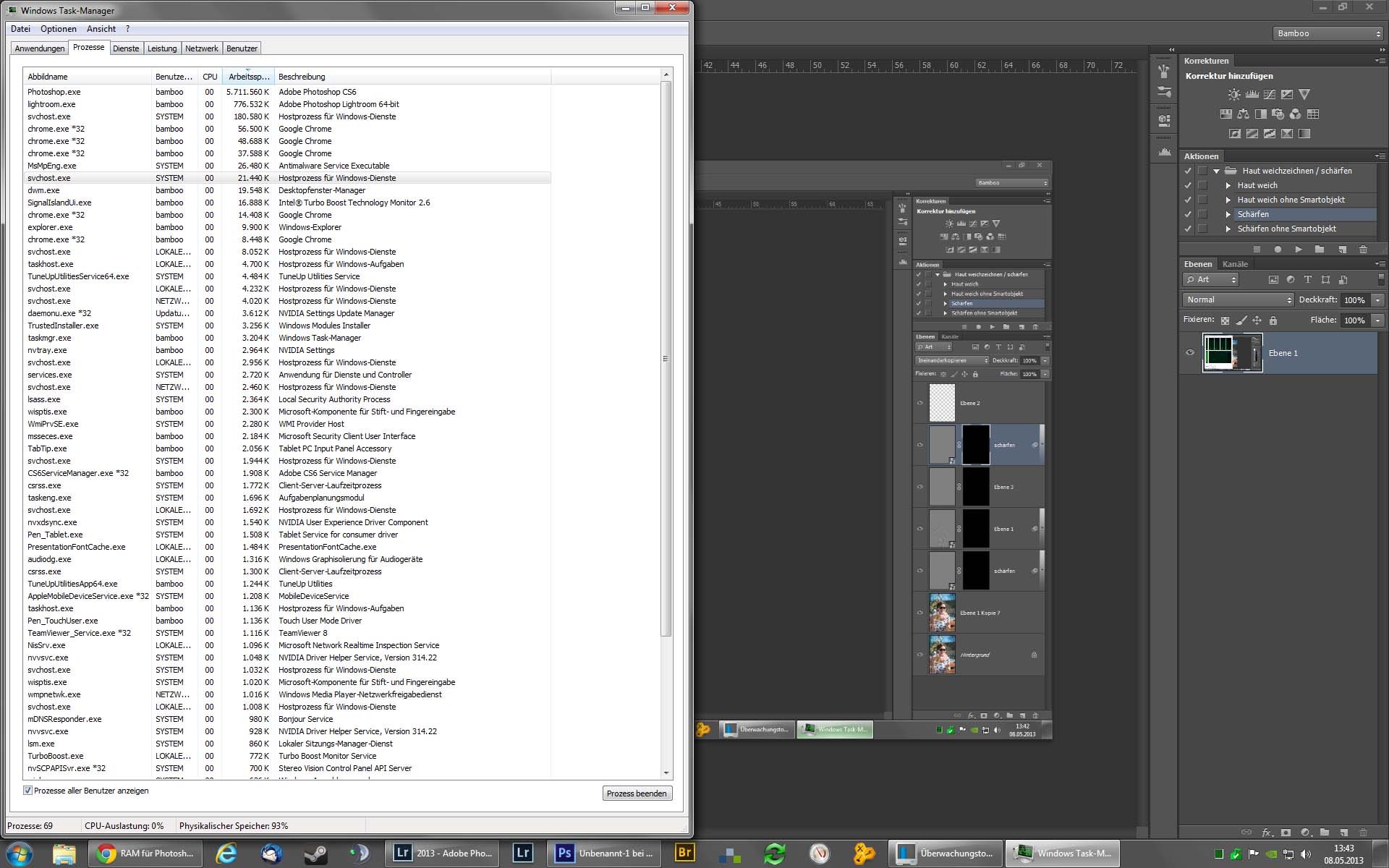Screen dimensions: 1389x868
Task: Add a Curves adjustment layer
Action: pos(1270,95)
